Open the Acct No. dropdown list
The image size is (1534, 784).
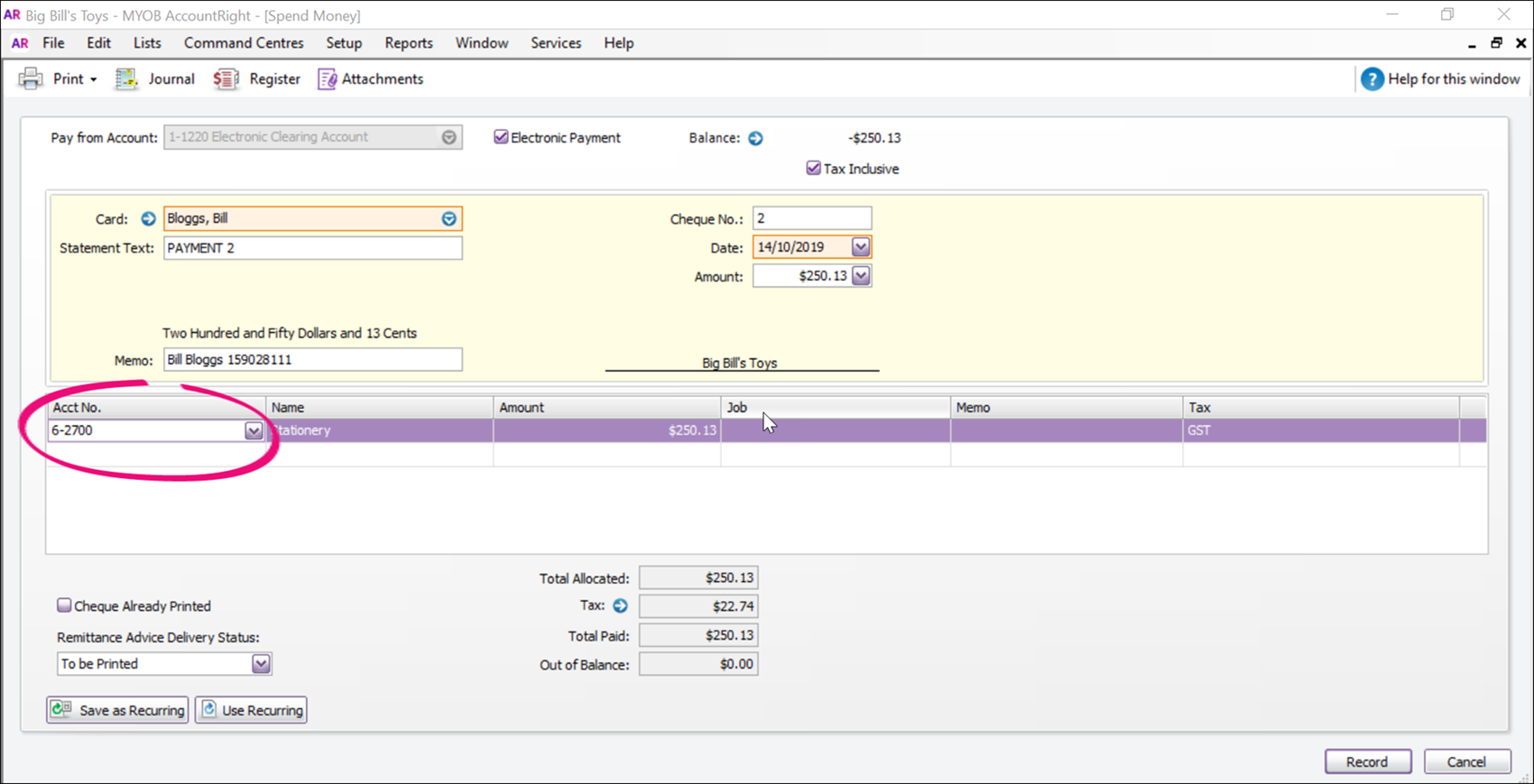pos(254,431)
